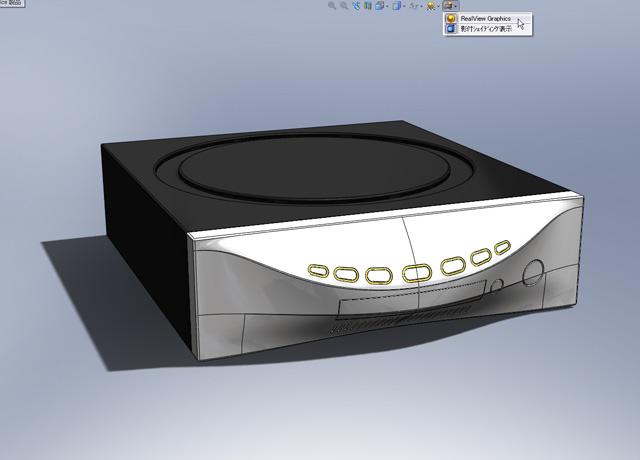The image size is (640, 460).
Task: Click the Apply Scene light icon
Action: [x=431, y=5]
